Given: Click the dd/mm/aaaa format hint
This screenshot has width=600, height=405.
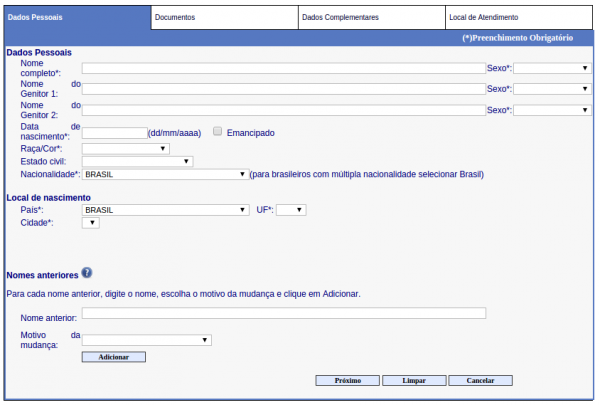Looking at the screenshot, I should 174,133.
